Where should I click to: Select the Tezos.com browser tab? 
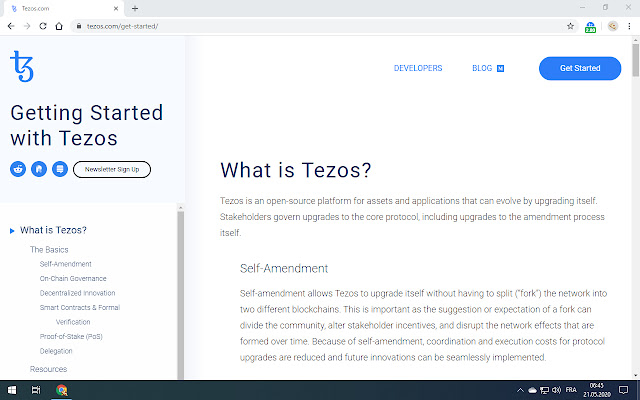pos(63,9)
